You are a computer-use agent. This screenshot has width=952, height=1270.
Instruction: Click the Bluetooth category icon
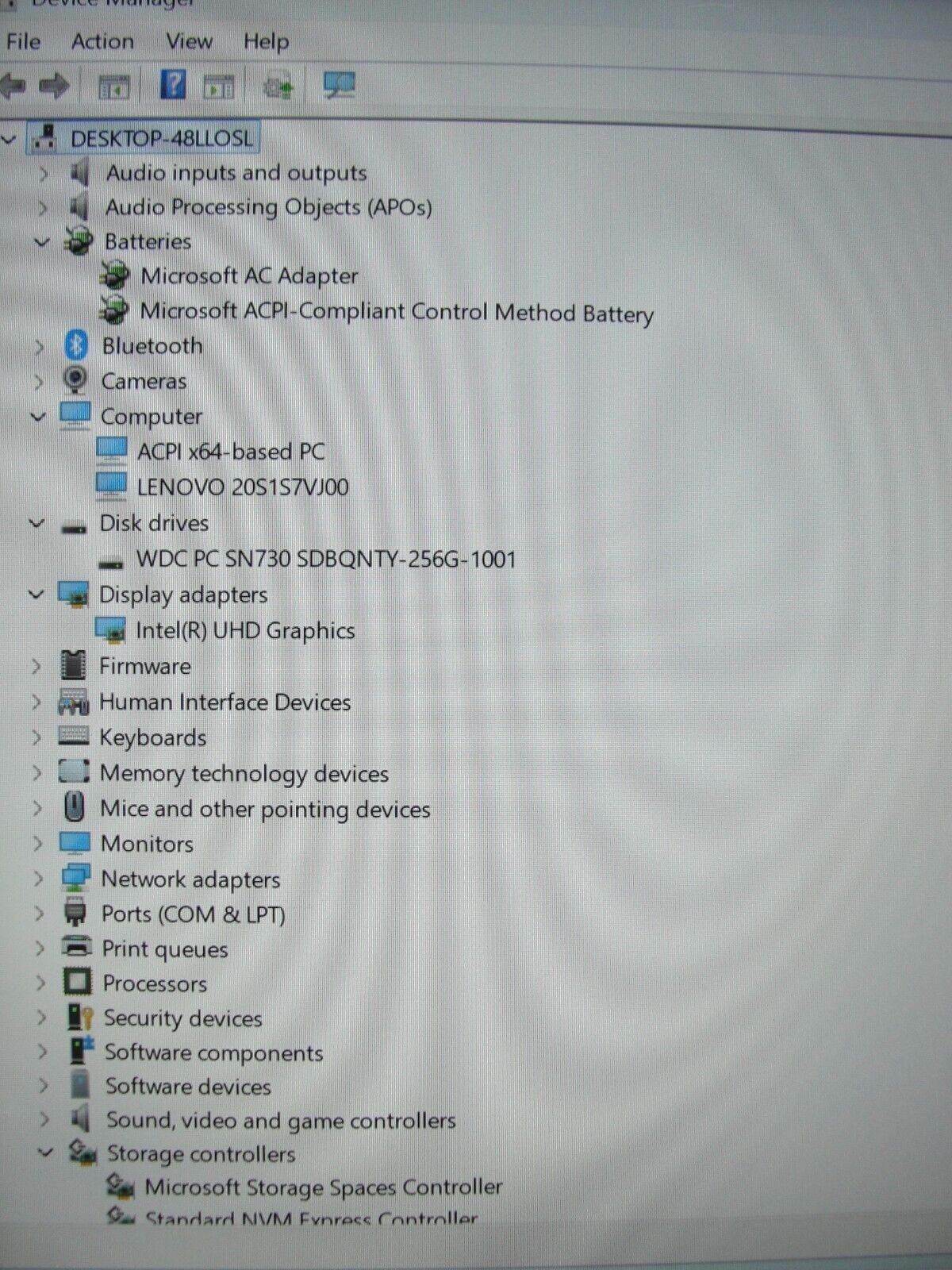point(76,345)
